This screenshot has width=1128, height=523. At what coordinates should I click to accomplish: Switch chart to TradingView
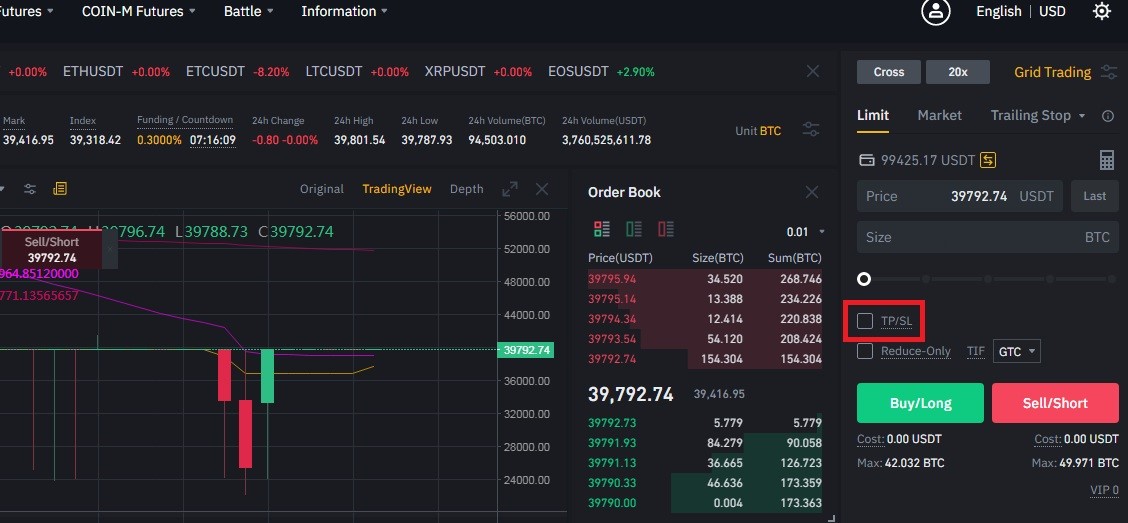click(397, 189)
